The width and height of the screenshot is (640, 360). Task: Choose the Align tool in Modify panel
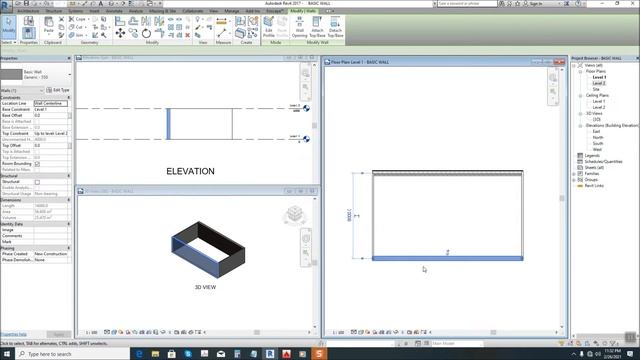click(120, 21)
